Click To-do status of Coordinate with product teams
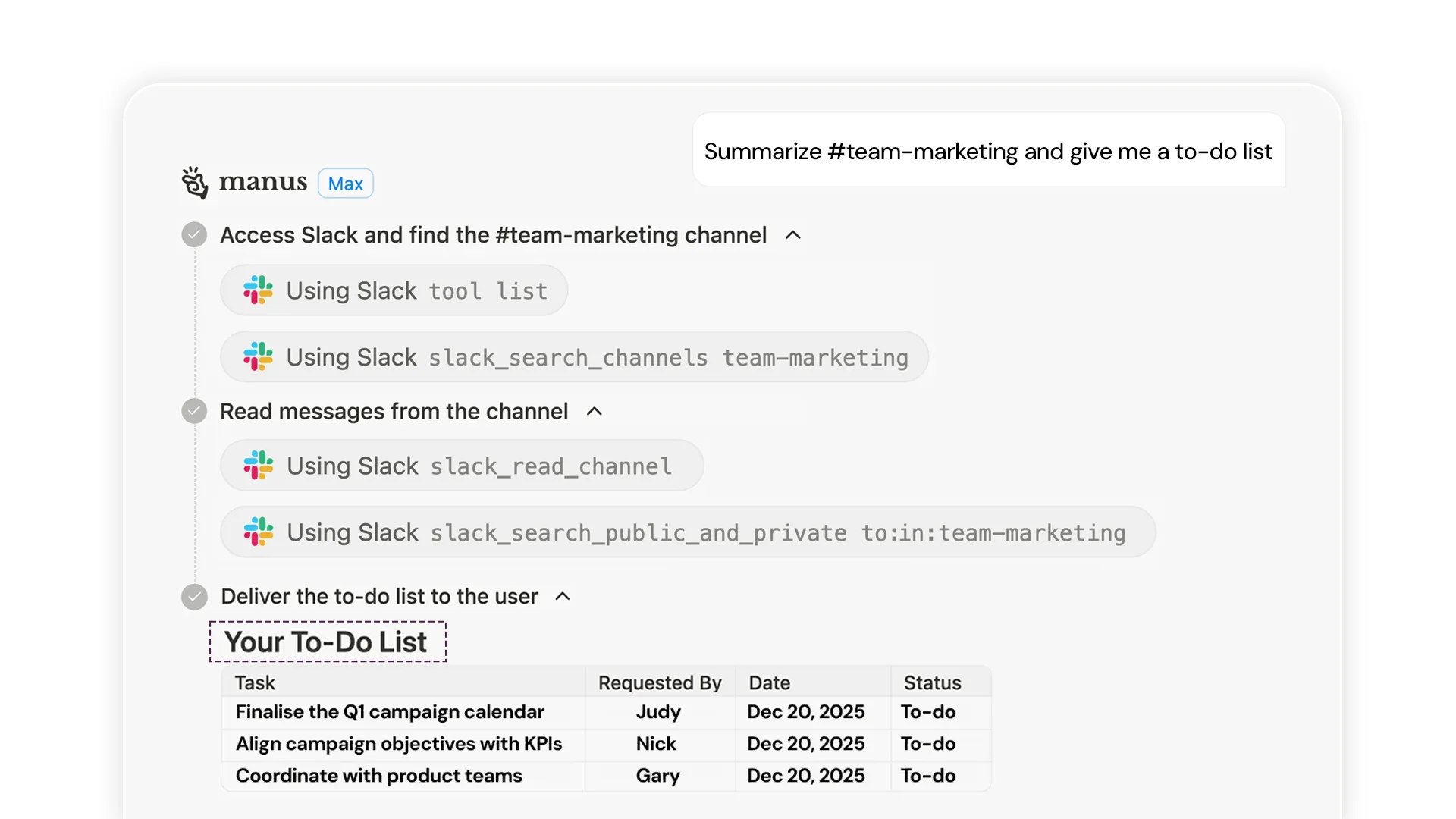Screen dimensions: 1456x819 (928, 776)
